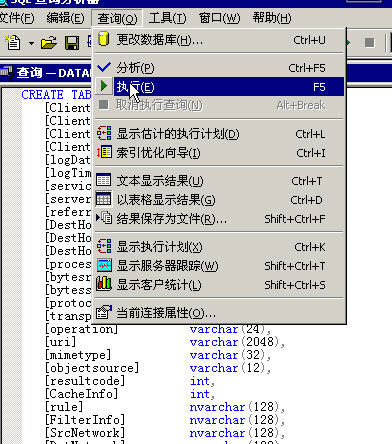Image resolution: width=392 pixels, height=444 pixels.
Task: Click the New Query toolbar icon
Action: (x=13, y=42)
